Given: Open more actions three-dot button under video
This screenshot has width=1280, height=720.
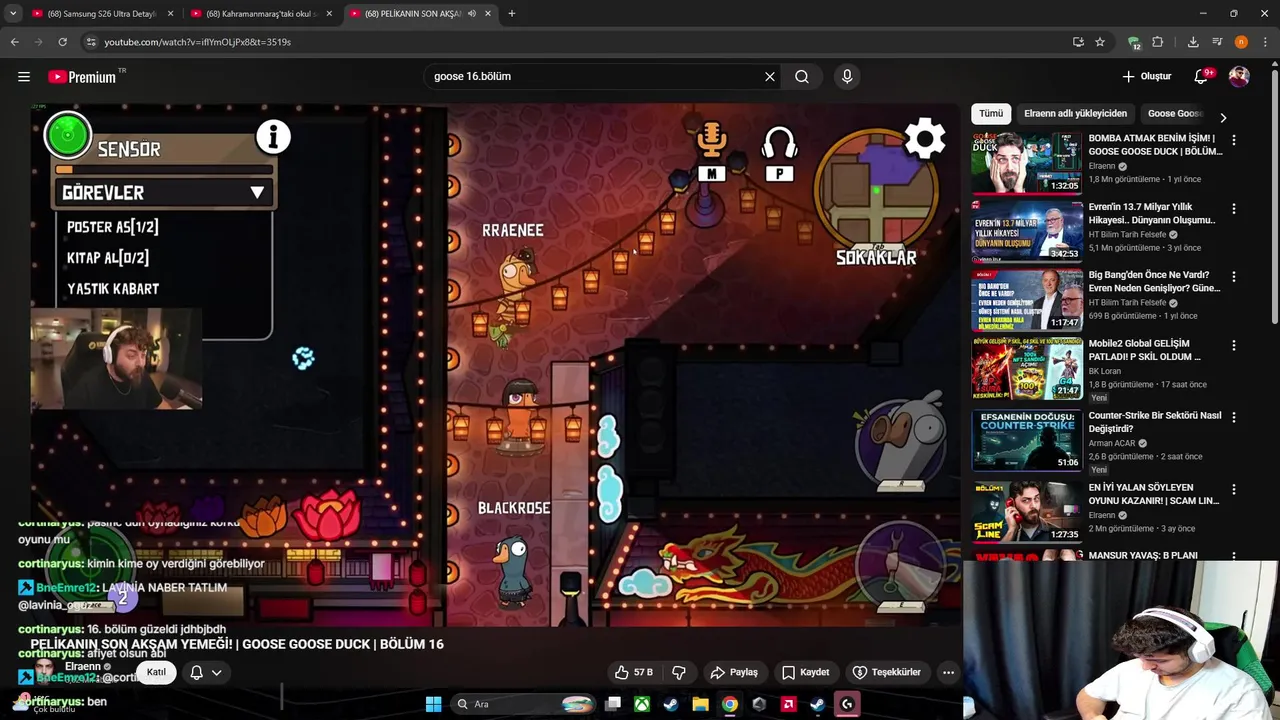Looking at the screenshot, I should click(x=948, y=672).
